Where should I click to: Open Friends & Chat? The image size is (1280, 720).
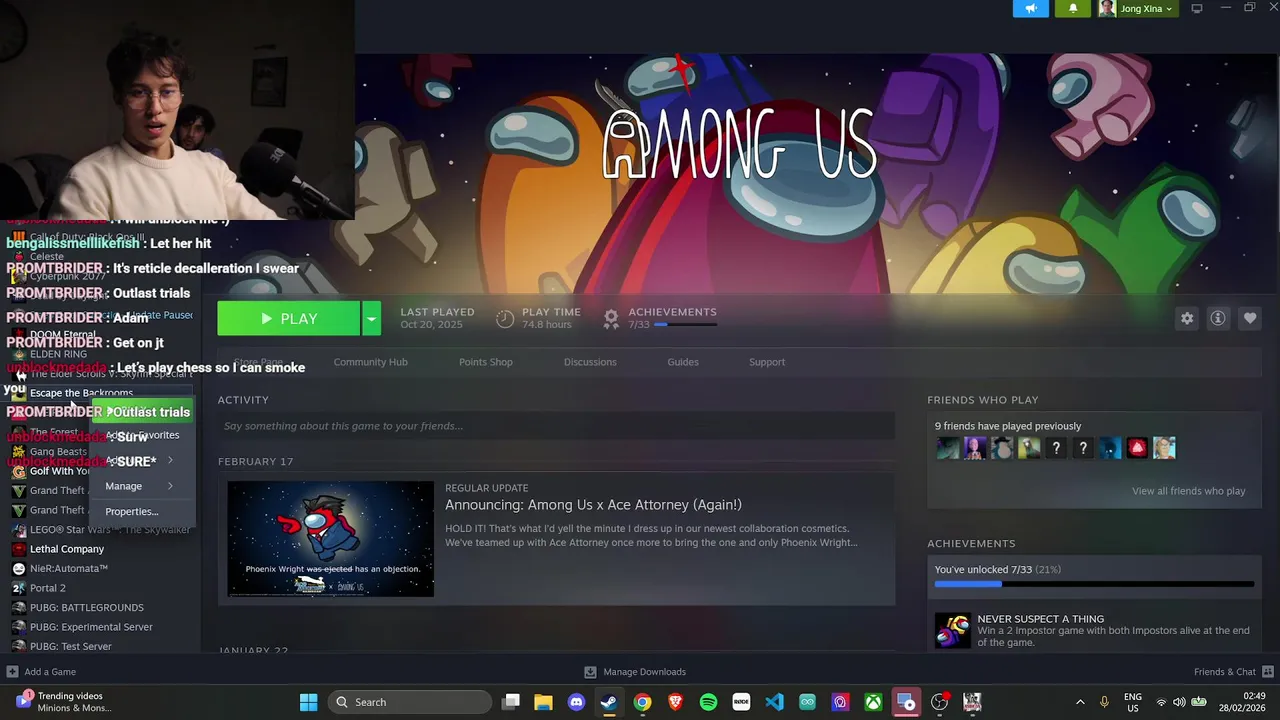(1234, 672)
